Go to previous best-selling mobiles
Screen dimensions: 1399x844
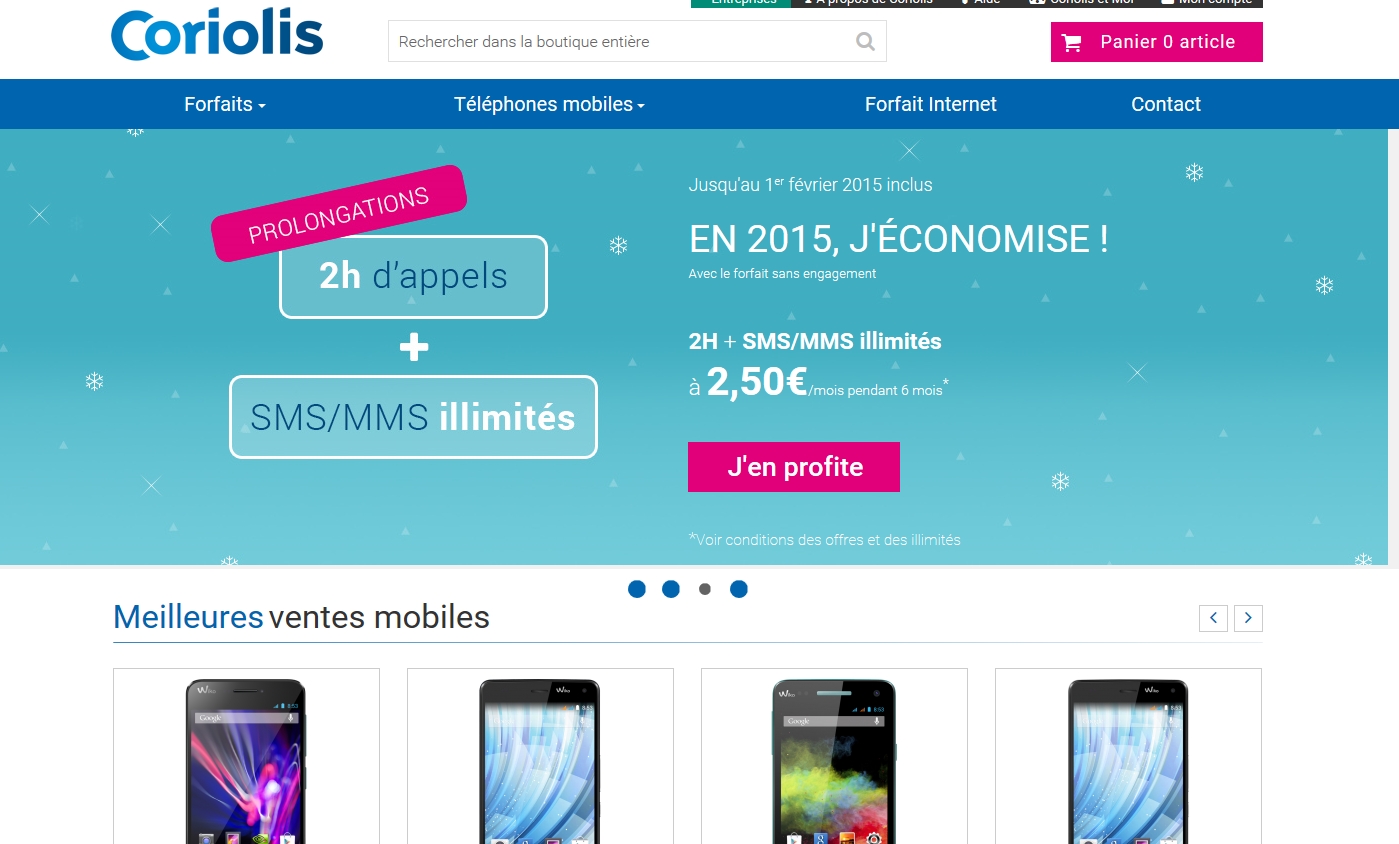coord(1213,618)
